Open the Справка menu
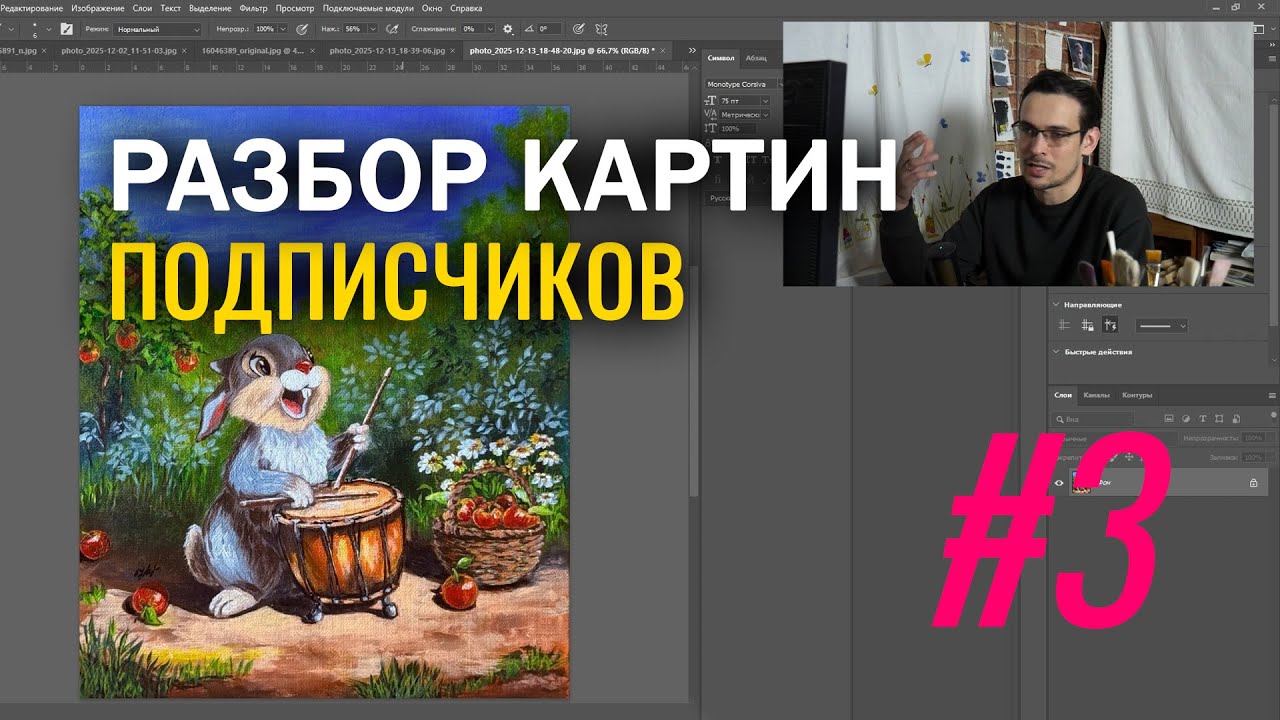Screen dimensions: 1280x720 [466, 8]
